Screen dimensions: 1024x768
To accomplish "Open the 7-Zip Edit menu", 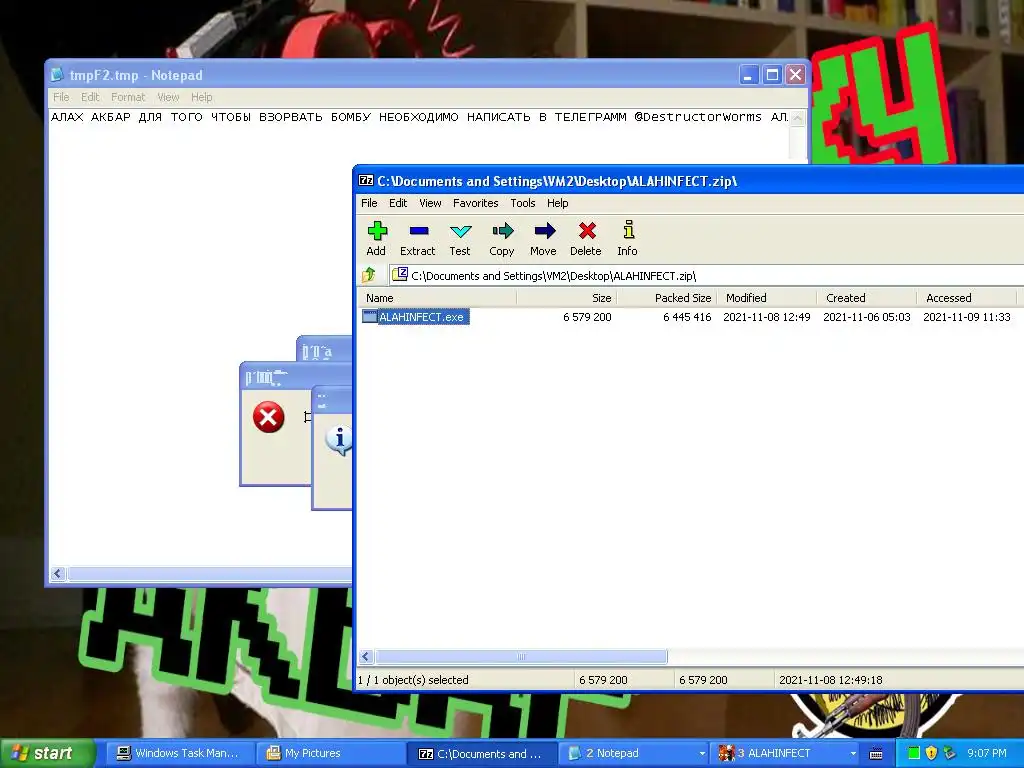I will click(398, 203).
